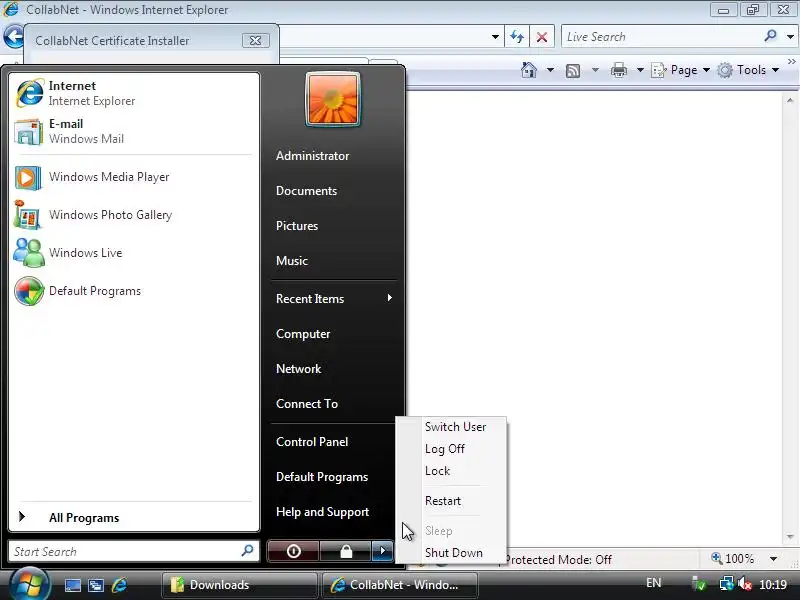The height and width of the screenshot is (600, 800).
Task: Open the Tools menu
Action: point(748,70)
